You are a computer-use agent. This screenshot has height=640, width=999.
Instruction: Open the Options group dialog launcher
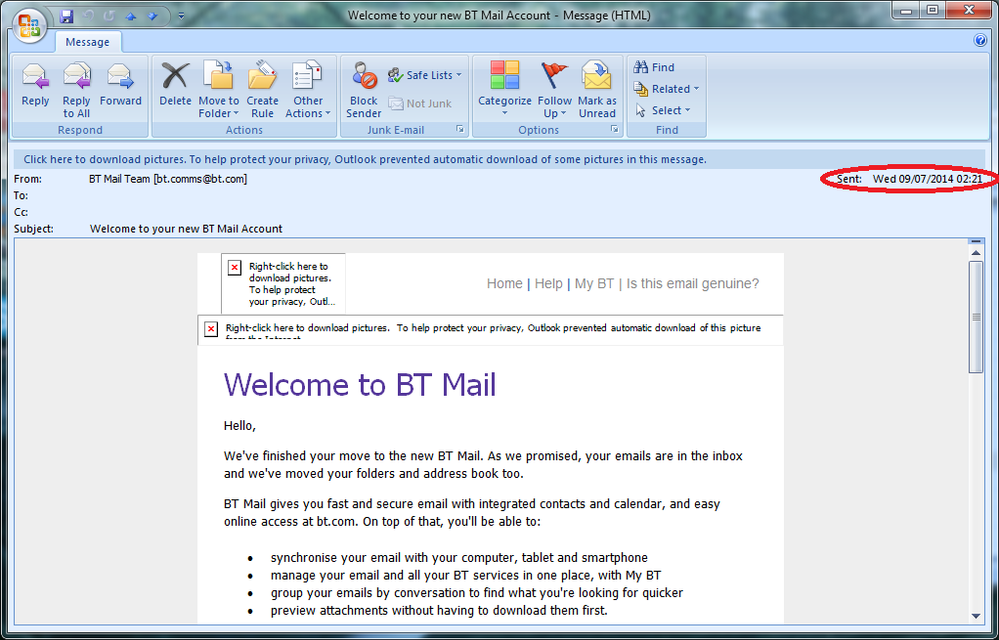click(615, 129)
